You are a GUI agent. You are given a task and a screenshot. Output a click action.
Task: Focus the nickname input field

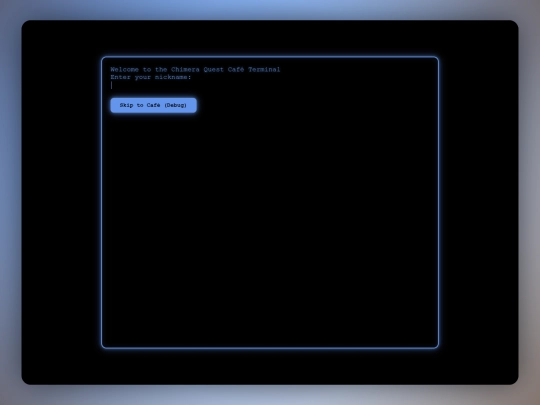coord(270,85)
